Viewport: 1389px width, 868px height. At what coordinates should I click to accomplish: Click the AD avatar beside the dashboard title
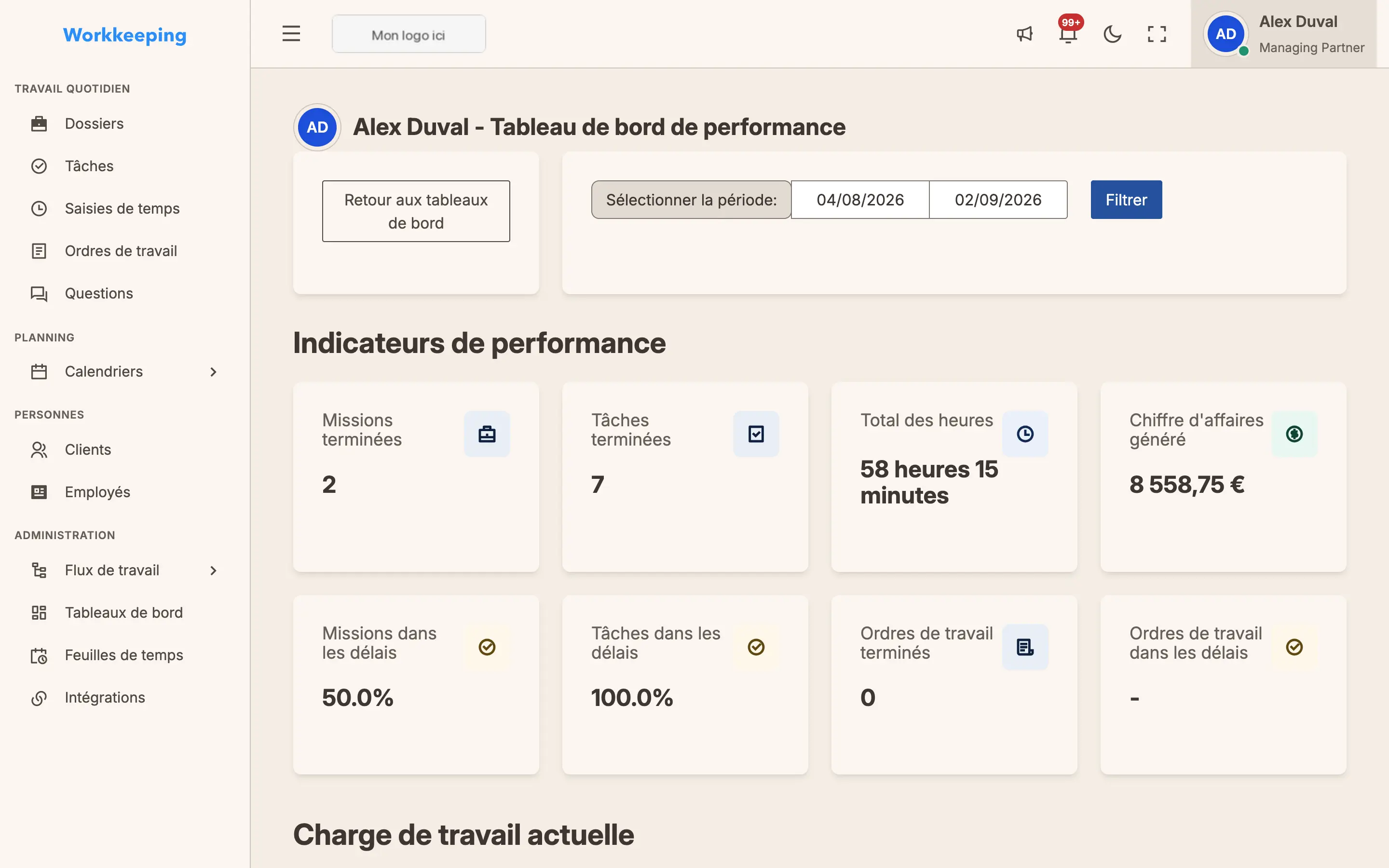(317, 127)
